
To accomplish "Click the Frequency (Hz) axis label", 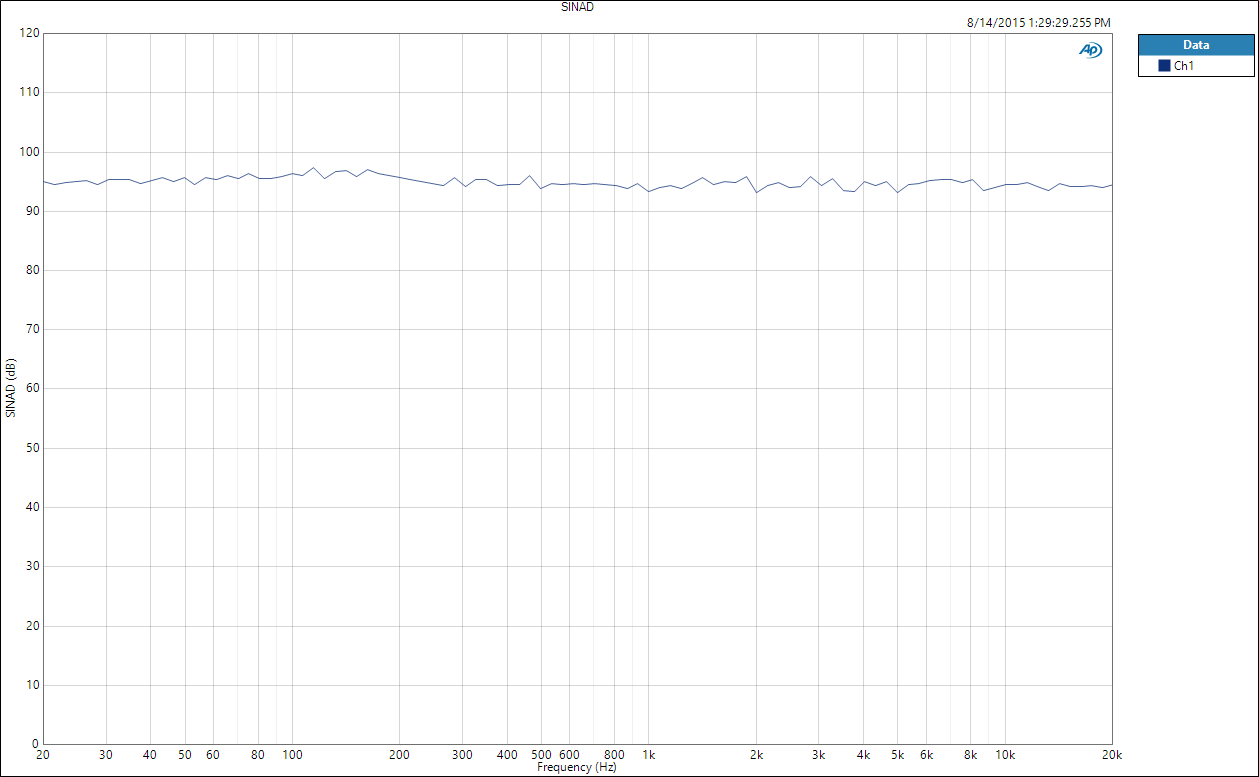I will click(x=576, y=767).
